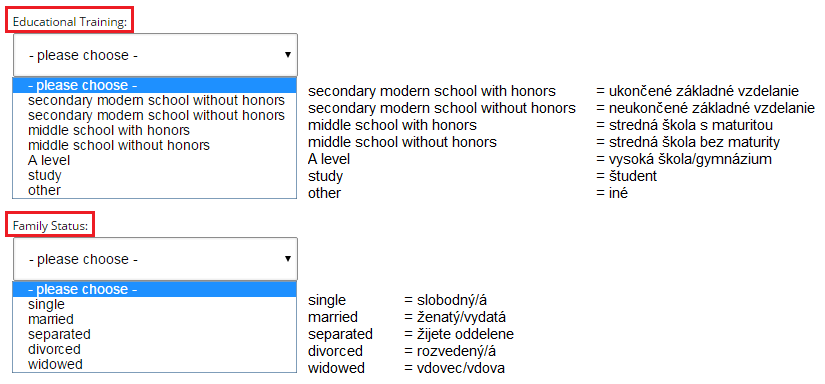Select highlighted 'please choose' in family list

pos(155,289)
